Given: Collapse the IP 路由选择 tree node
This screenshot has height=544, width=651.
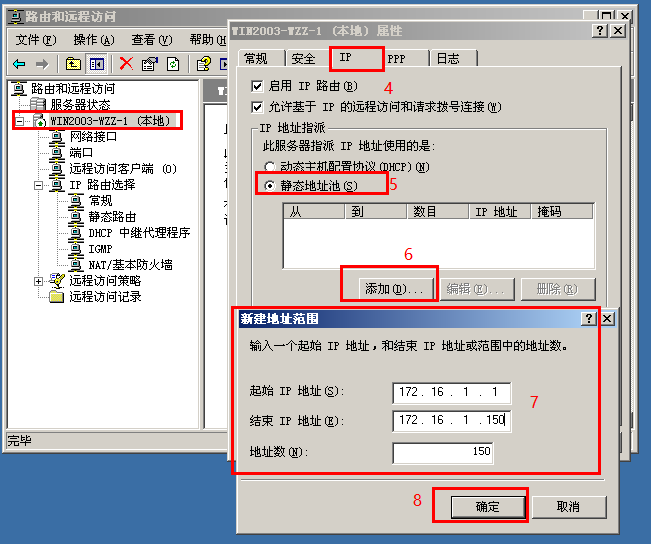Looking at the screenshot, I should pyautogui.click(x=38, y=185).
